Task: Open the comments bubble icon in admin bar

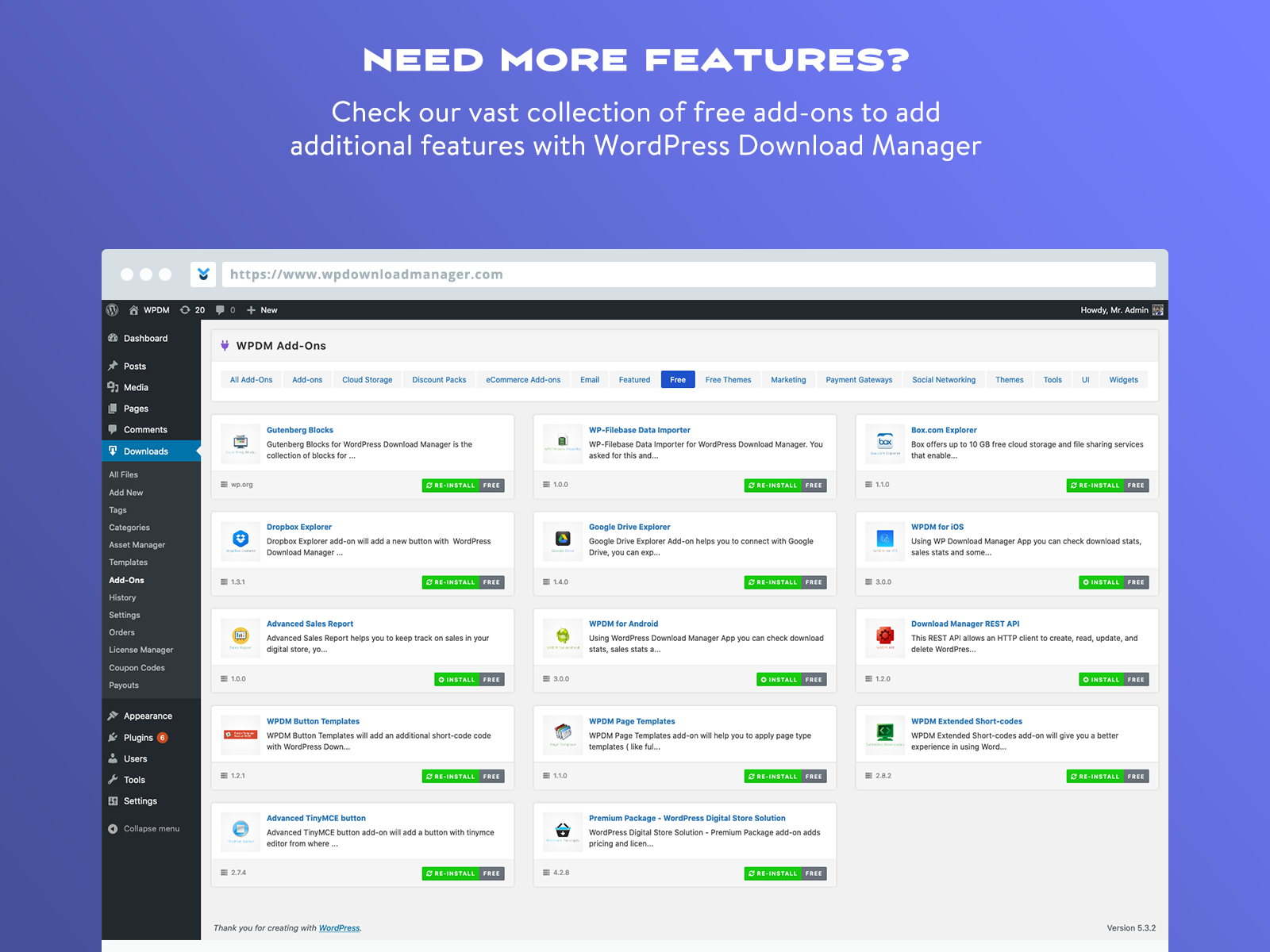Action: point(220,310)
